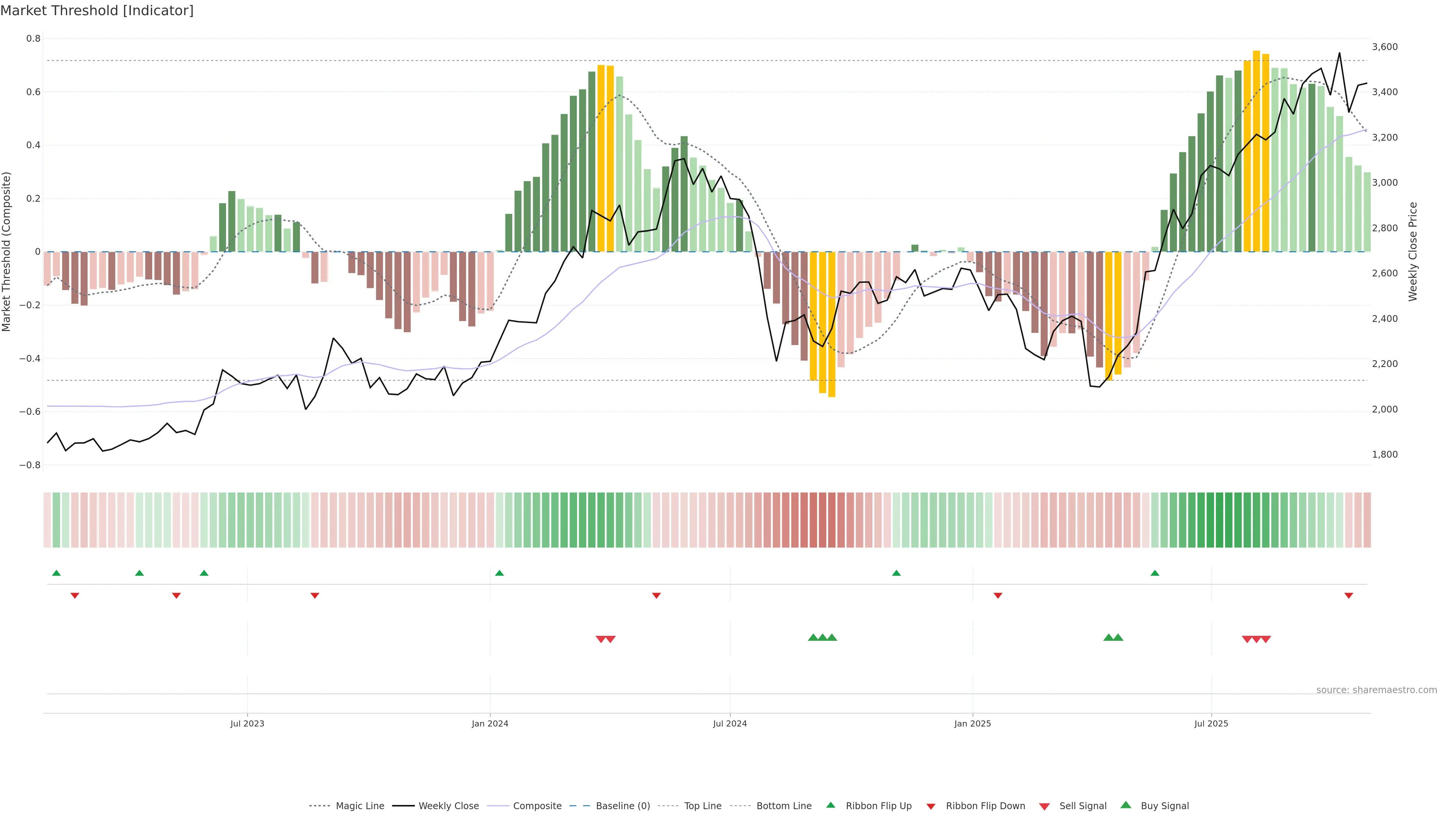The width and height of the screenshot is (1456, 819).
Task: Click the Jan 2025 x-axis label
Action: [x=972, y=723]
